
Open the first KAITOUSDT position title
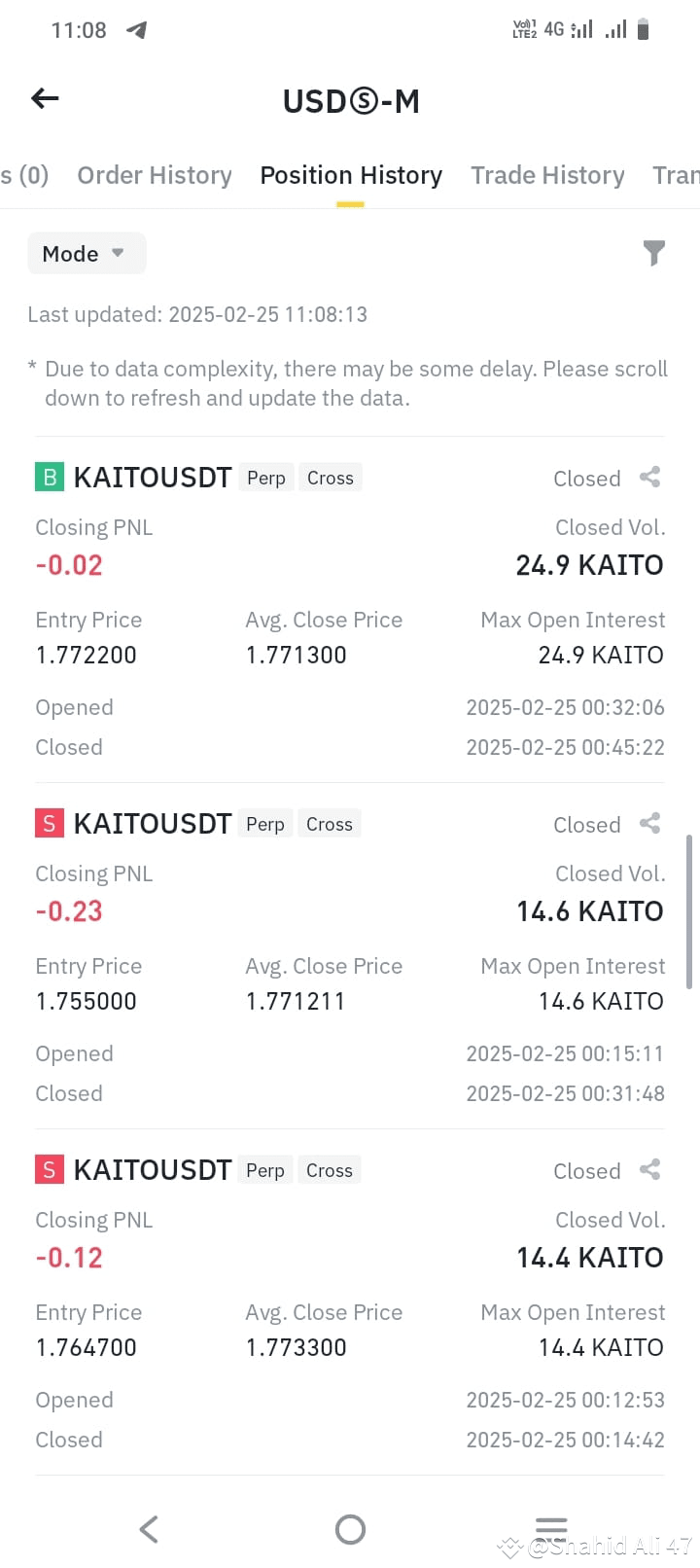(153, 478)
